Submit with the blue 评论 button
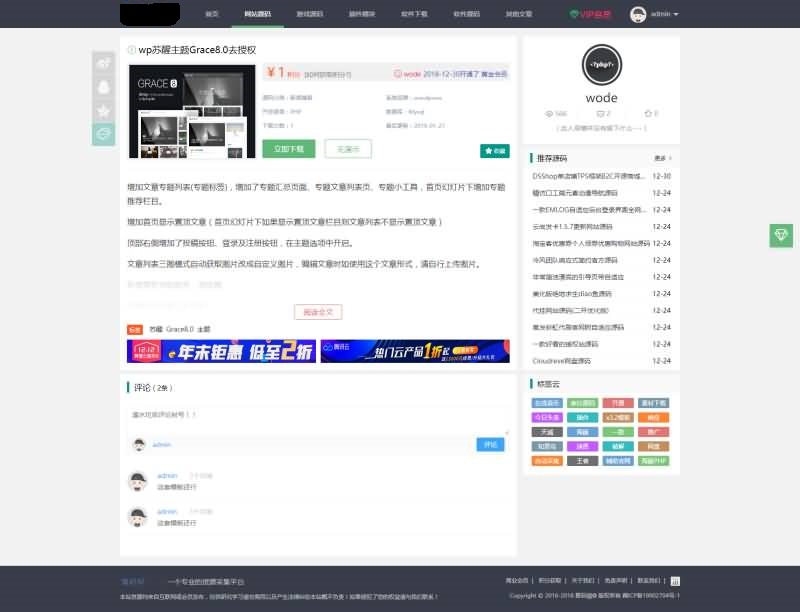The width and height of the screenshot is (800, 612). coord(490,445)
